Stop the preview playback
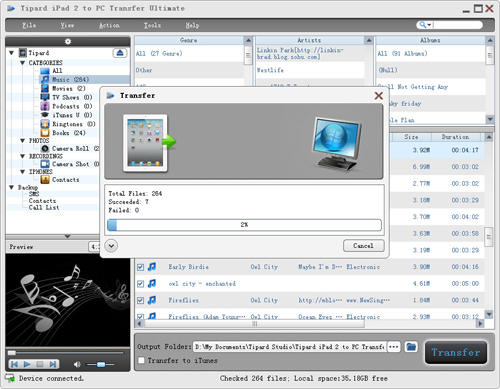 [x=40, y=364]
